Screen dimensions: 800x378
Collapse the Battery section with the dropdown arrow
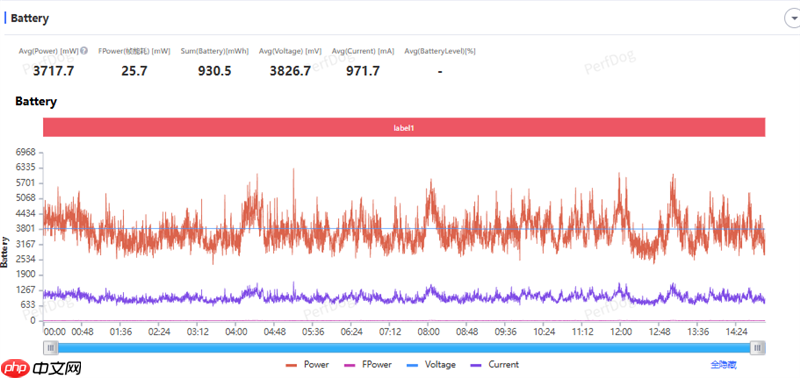(793, 18)
